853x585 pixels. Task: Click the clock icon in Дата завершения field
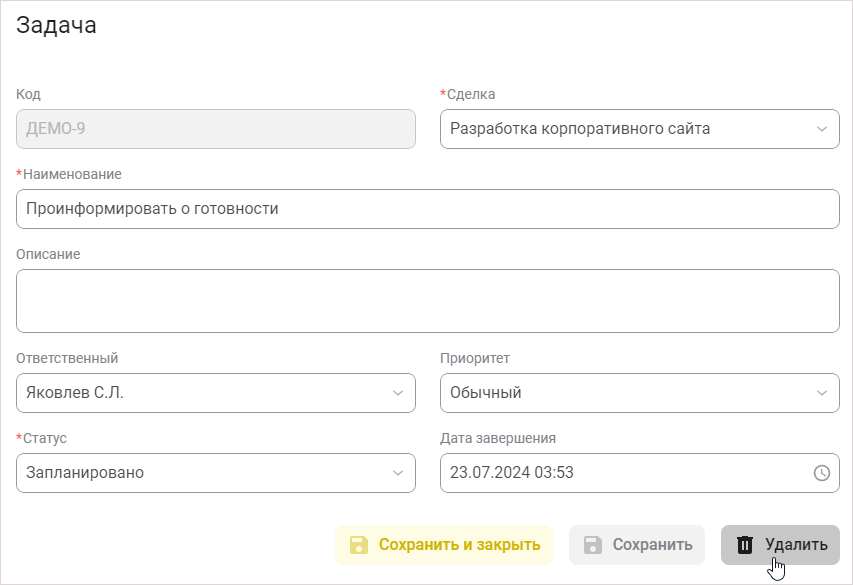[820, 473]
